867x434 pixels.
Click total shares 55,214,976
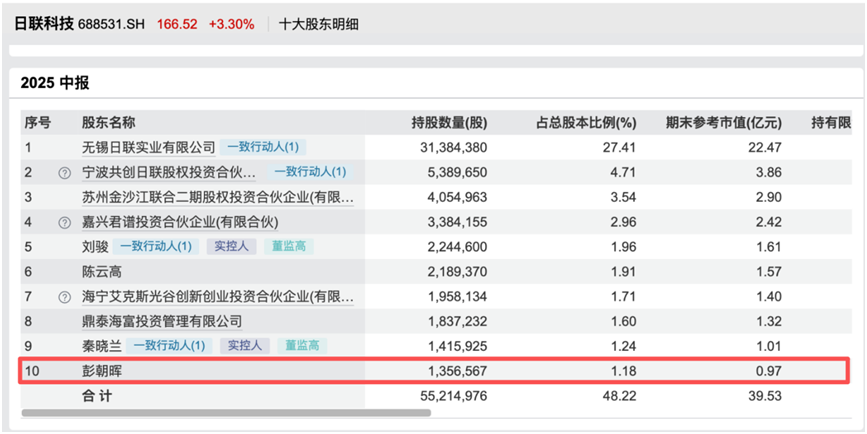(x=453, y=396)
